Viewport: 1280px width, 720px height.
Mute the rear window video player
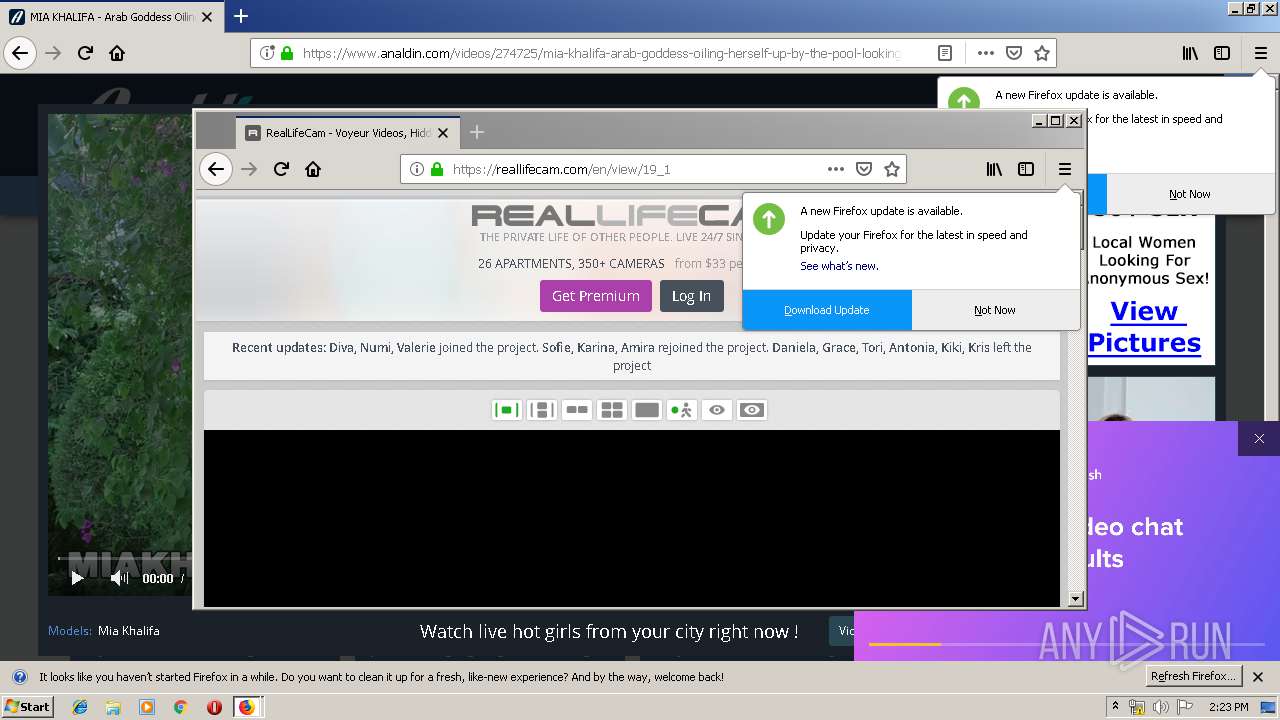(x=119, y=578)
